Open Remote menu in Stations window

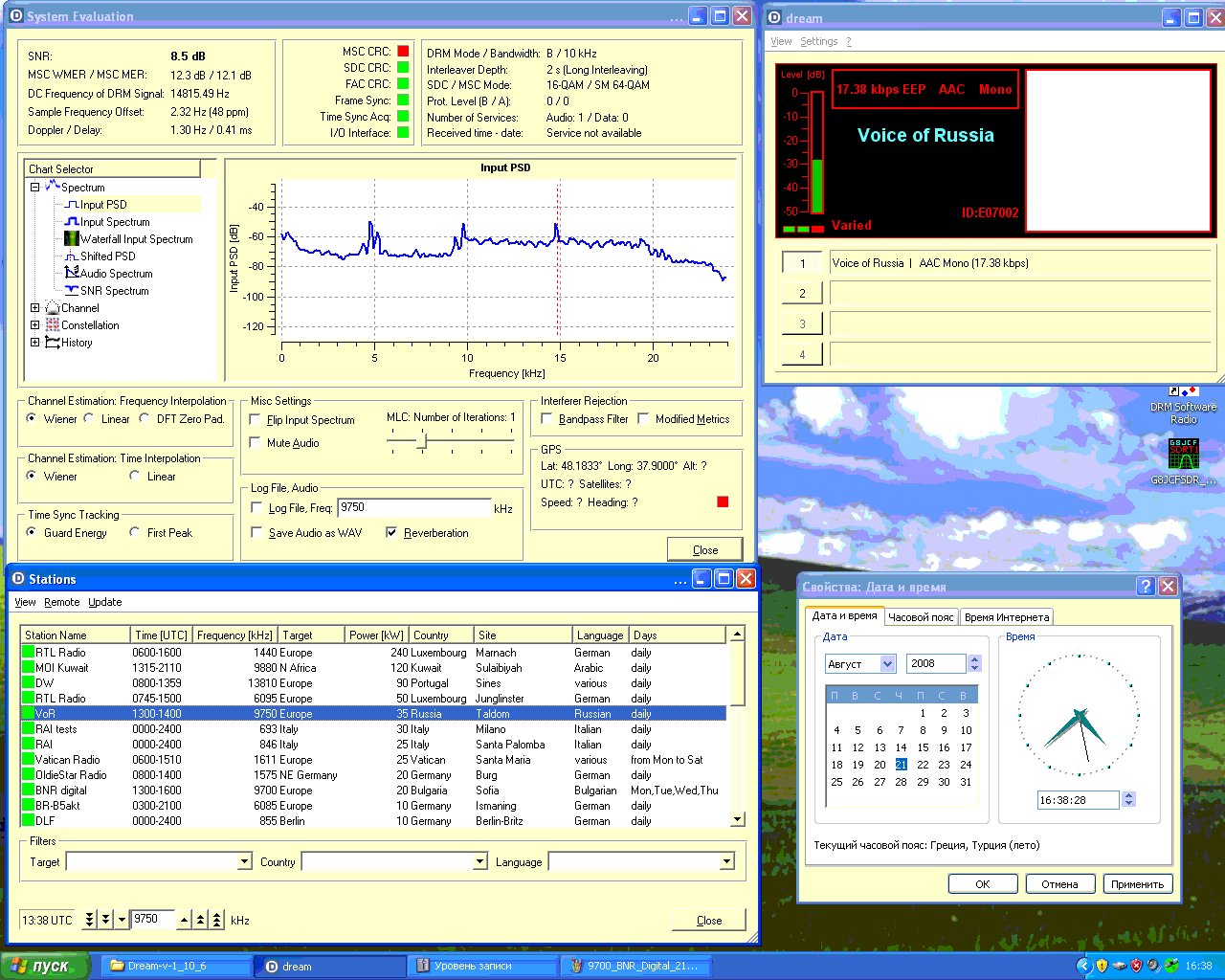click(x=62, y=602)
